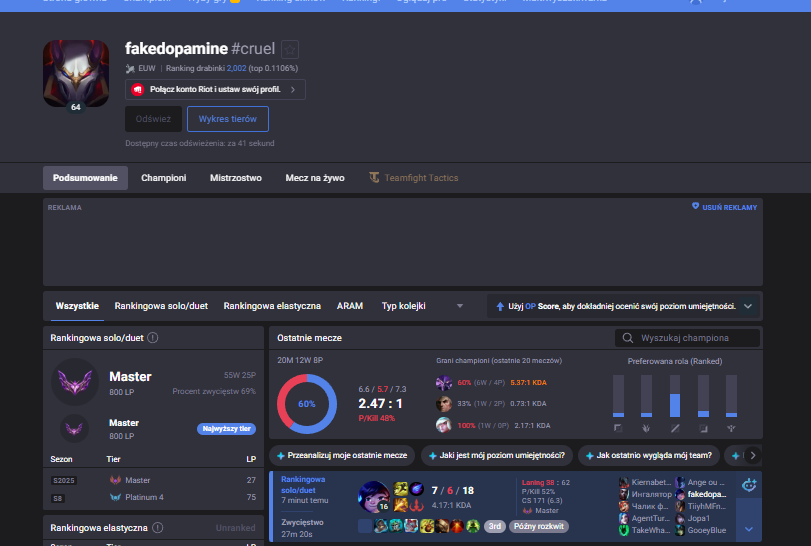Viewport: 811px width, 546px height.
Task: Focus the Wyszukaj championa search field
Action: 687,338
